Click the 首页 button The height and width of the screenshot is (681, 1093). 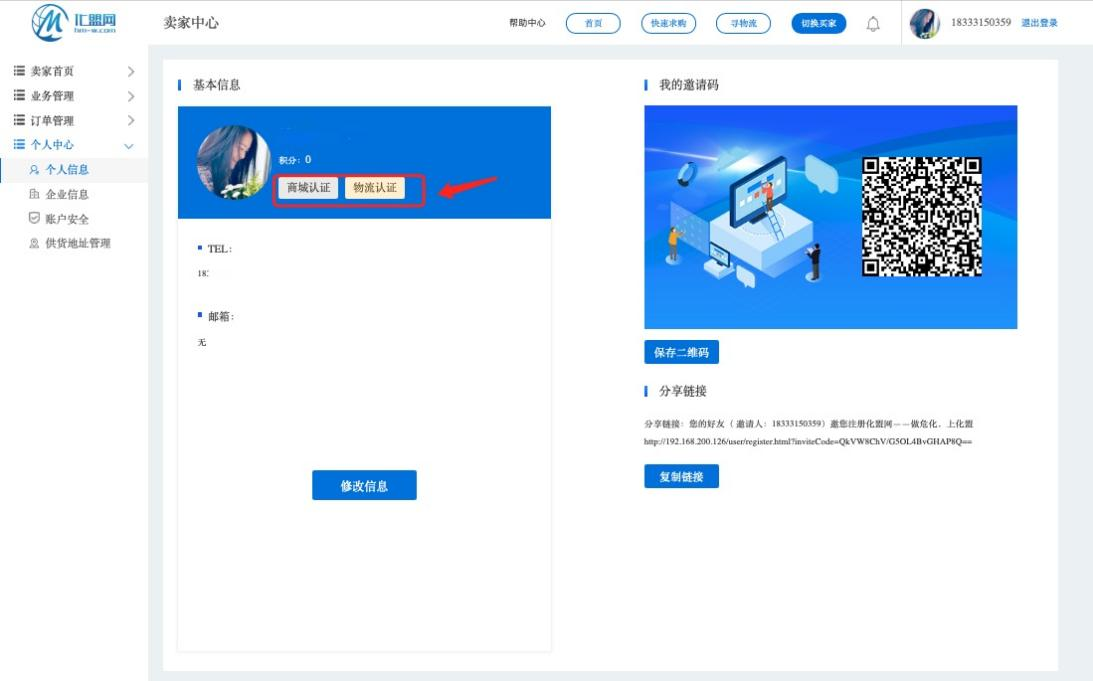[593, 23]
